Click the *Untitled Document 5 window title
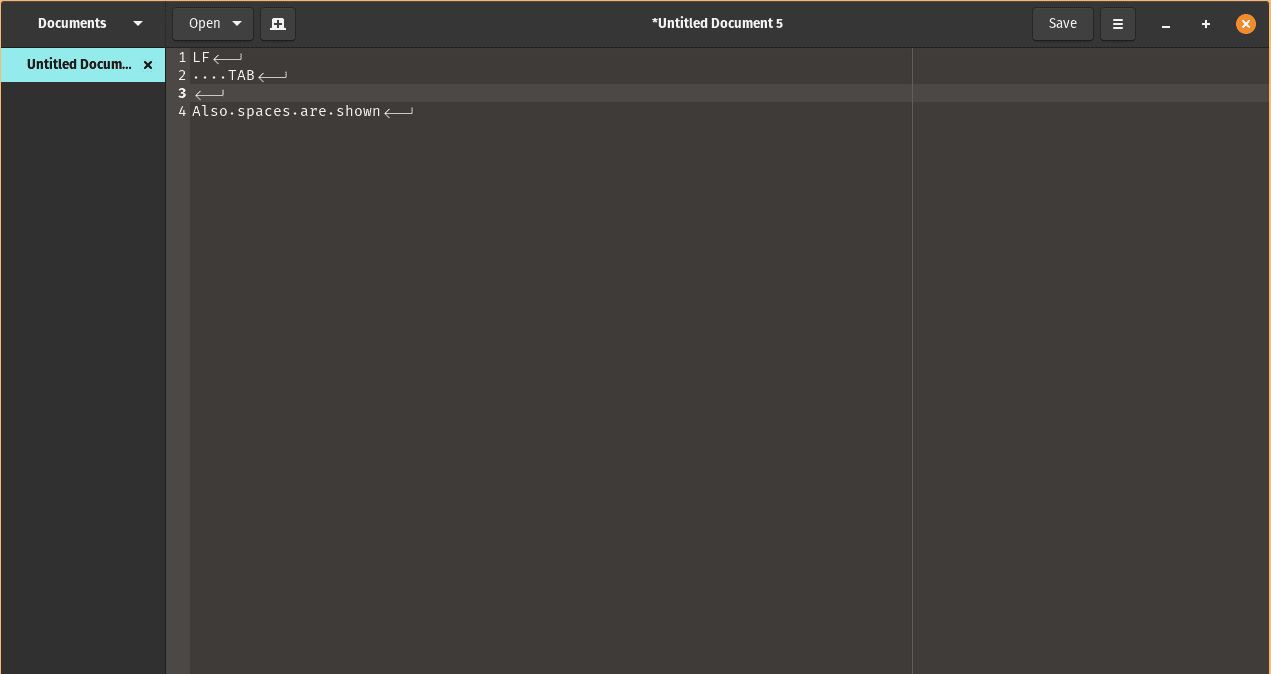 [717, 24]
